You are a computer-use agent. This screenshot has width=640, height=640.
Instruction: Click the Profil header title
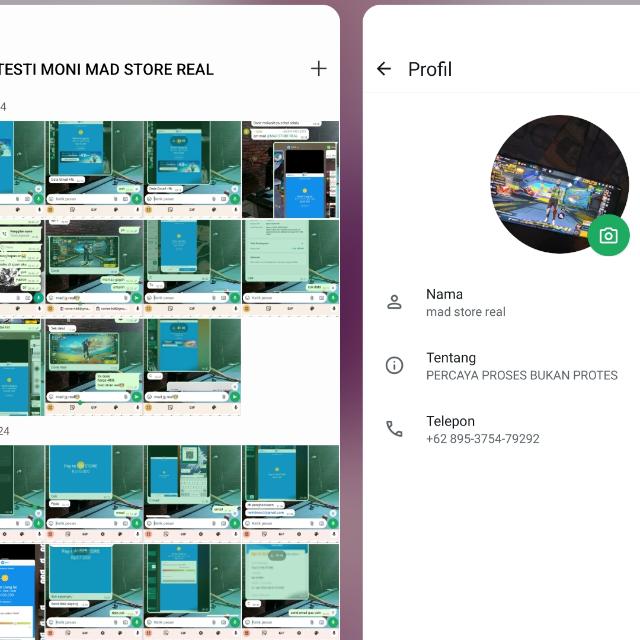[429, 69]
